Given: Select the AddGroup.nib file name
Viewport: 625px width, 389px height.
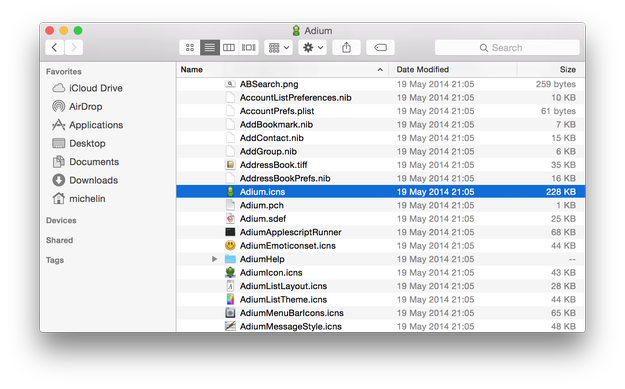Looking at the screenshot, I should click(x=268, y=151).
